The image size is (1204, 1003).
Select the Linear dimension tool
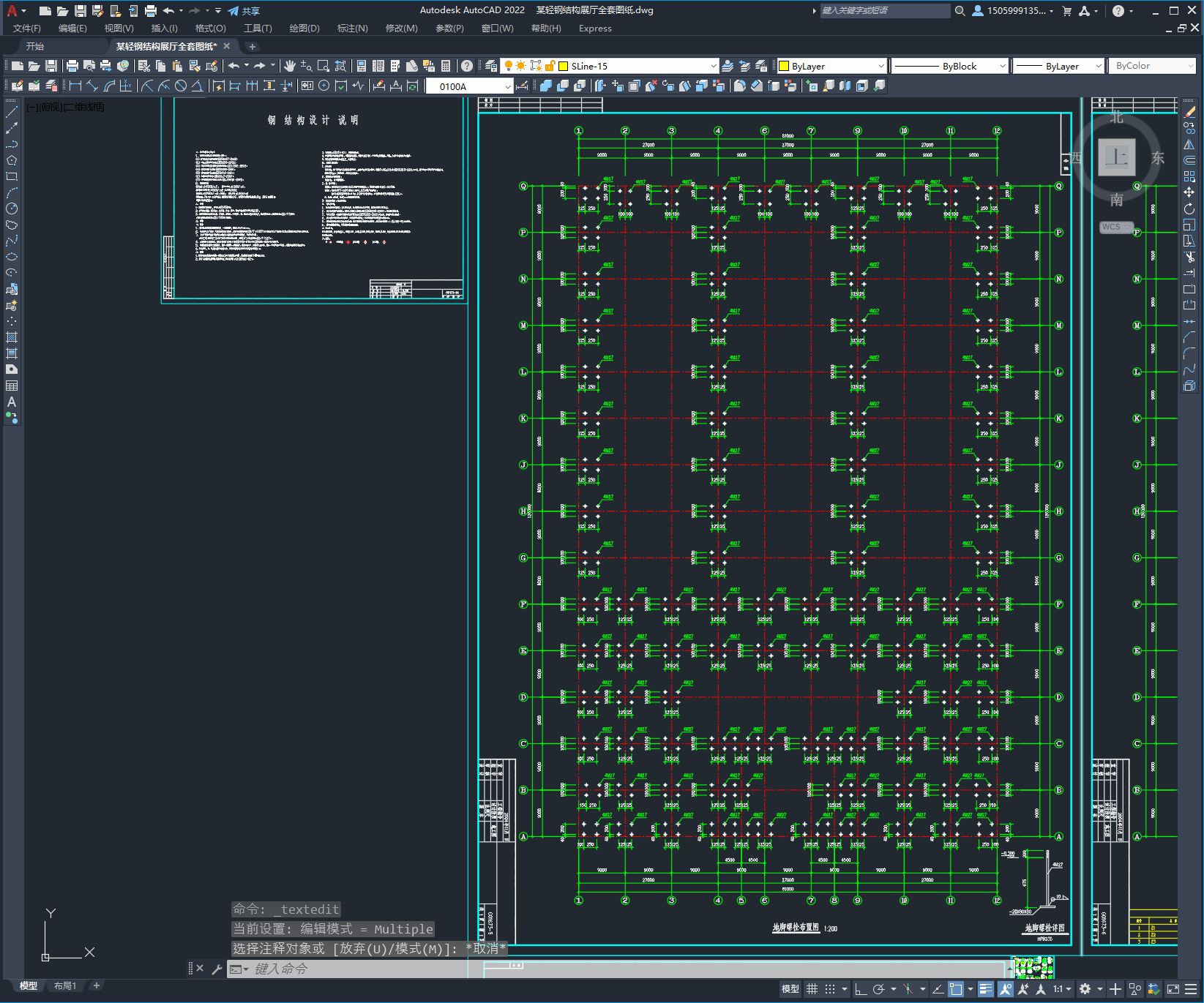click(75, 86)
